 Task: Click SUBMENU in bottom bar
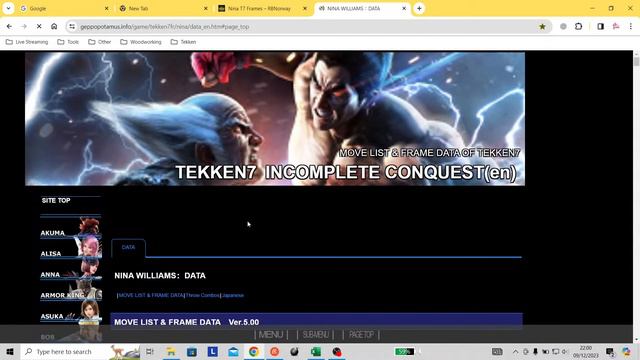[316, 335]
